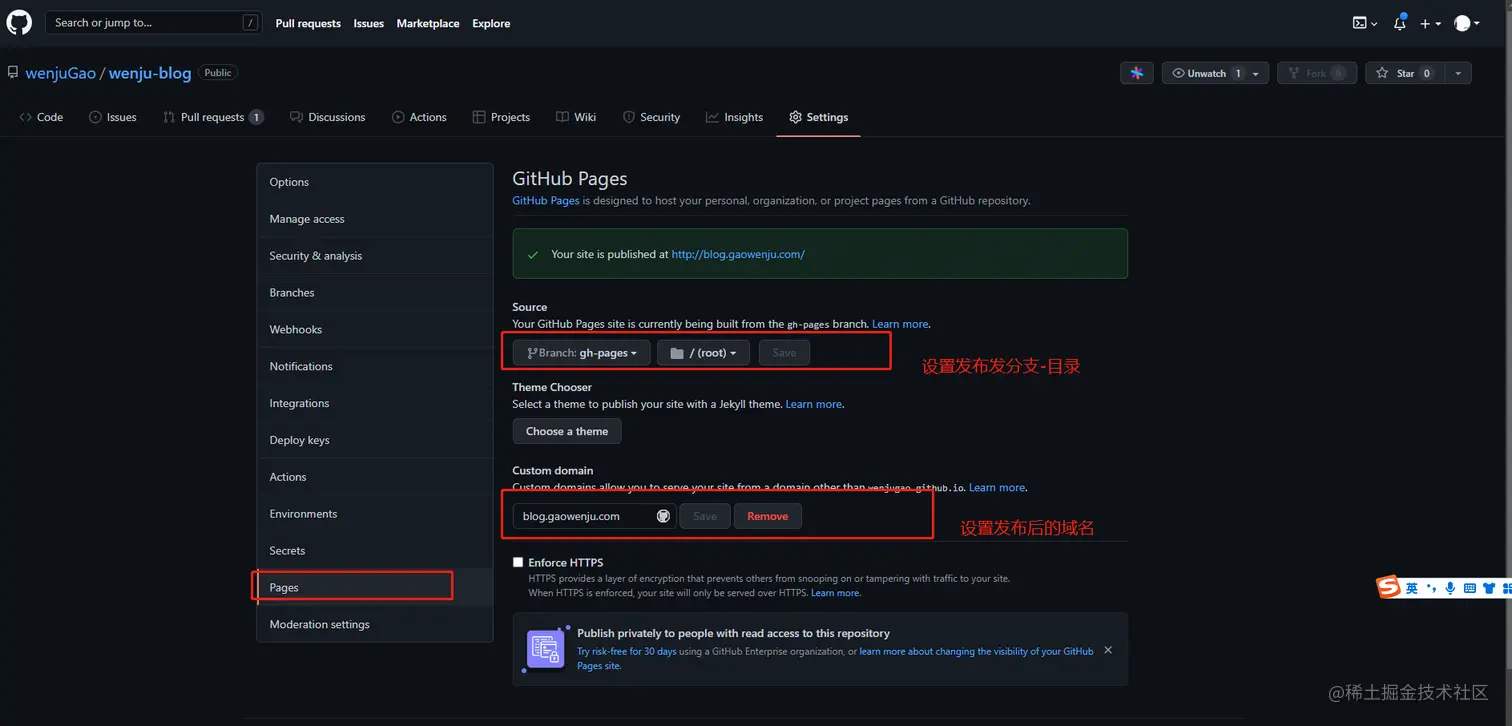
Task: Open Secrets settings
Action: pos(375,551)
